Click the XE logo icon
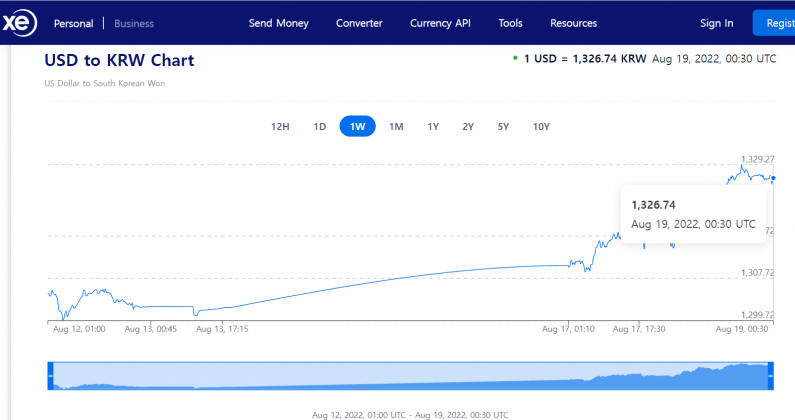Viewport: 795px width, 420px height. 17,22
